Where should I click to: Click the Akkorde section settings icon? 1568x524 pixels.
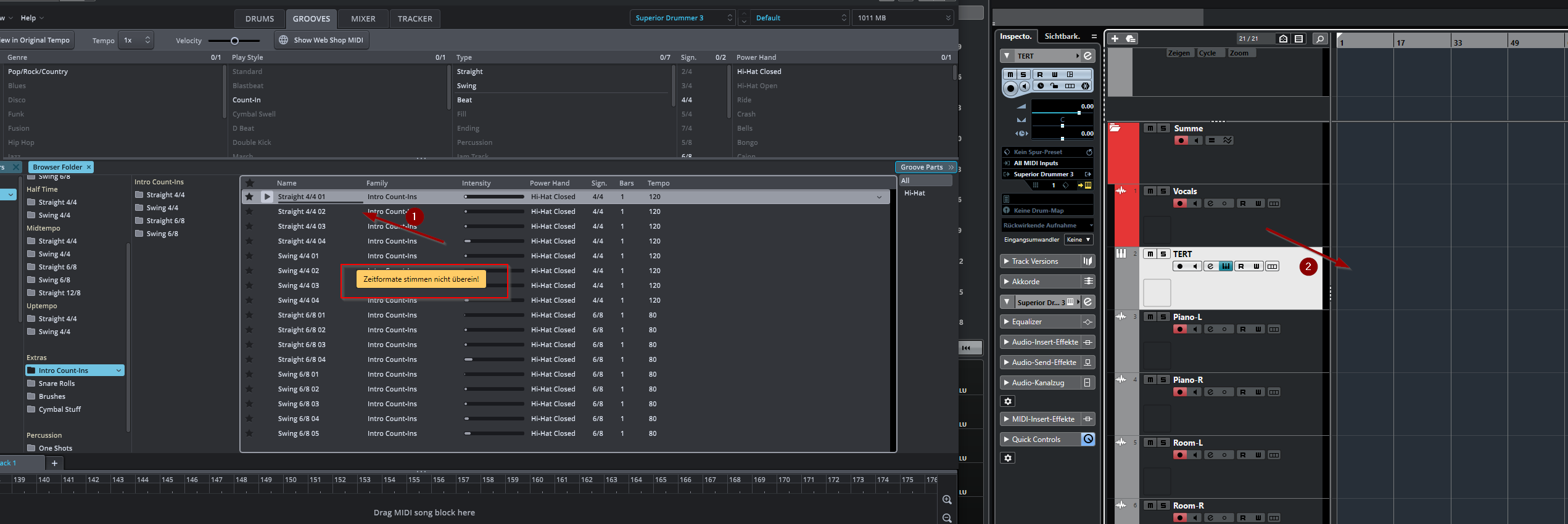tap(1088, 281)
